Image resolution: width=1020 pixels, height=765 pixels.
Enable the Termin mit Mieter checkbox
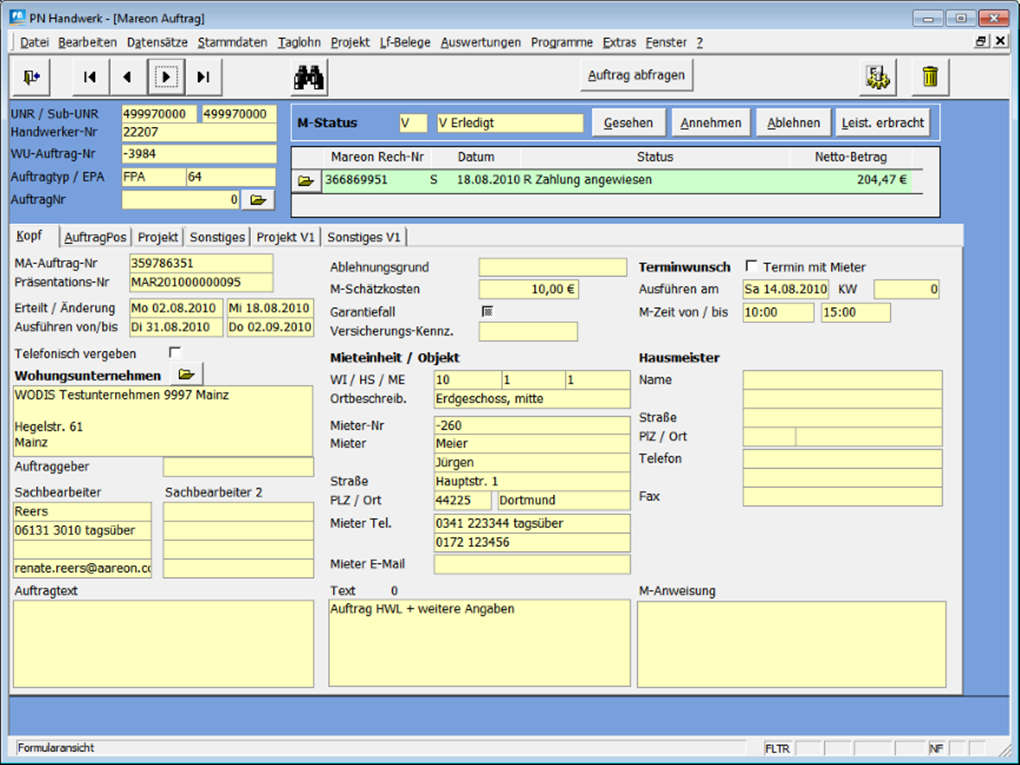751,267
